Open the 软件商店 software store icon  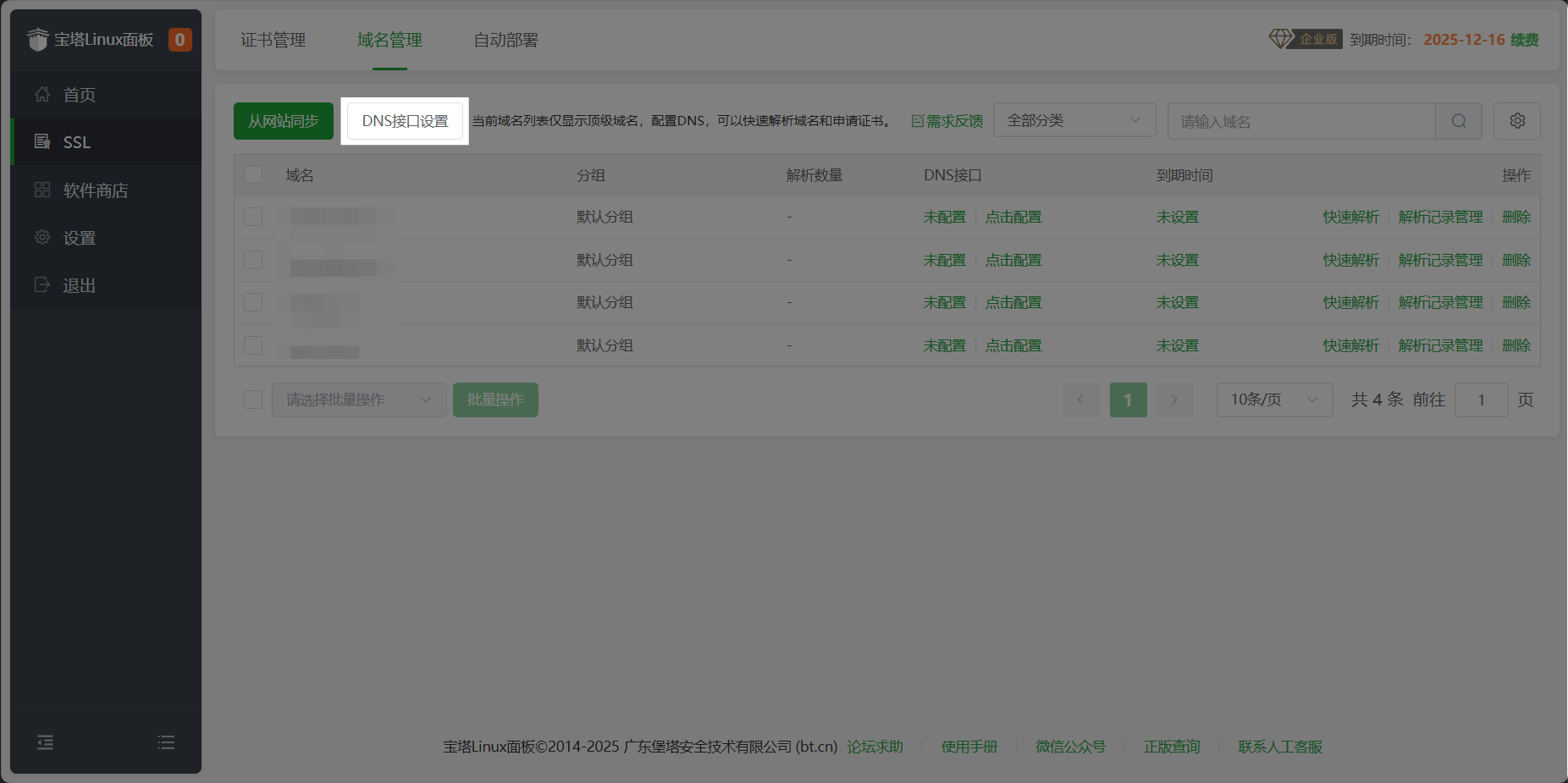pos(42,190)
